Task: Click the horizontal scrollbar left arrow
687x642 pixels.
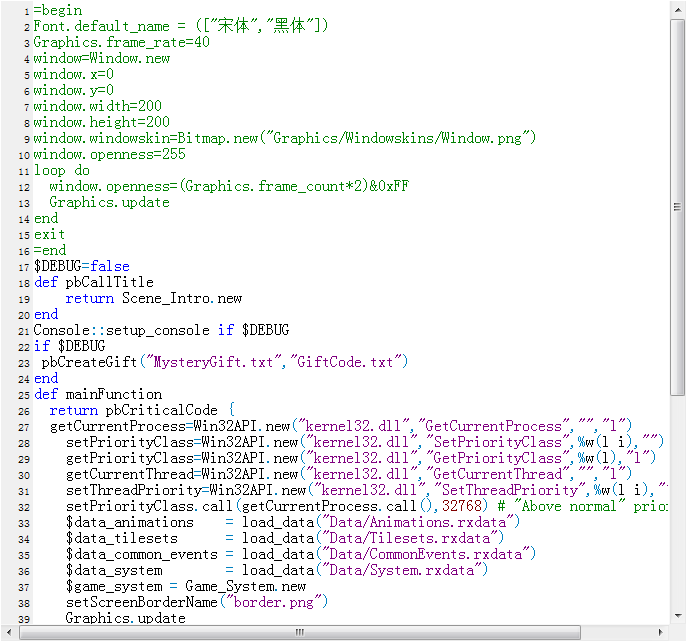Action: coord(9,632)
